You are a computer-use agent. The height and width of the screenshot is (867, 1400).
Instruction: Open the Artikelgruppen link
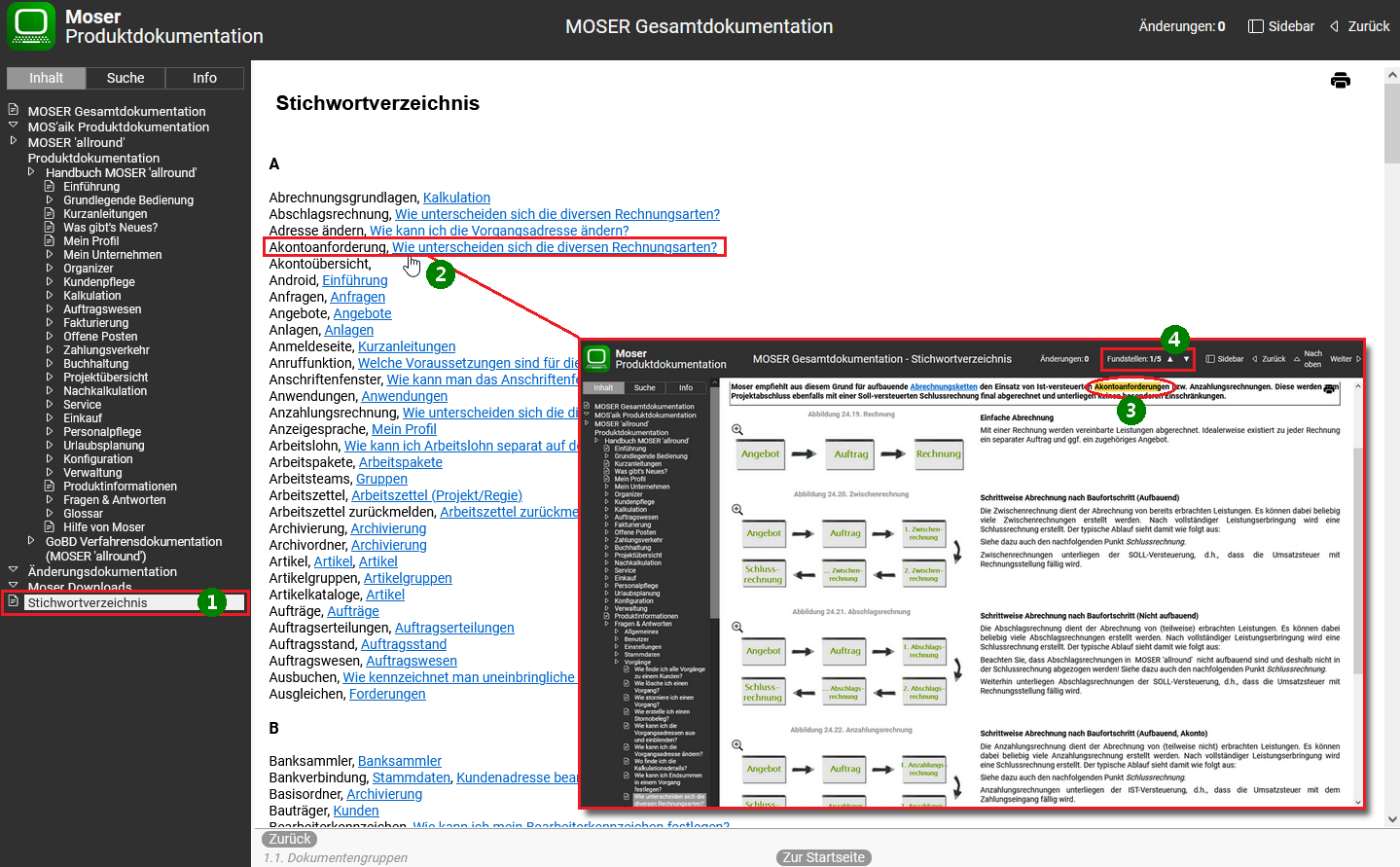[408, 578]
